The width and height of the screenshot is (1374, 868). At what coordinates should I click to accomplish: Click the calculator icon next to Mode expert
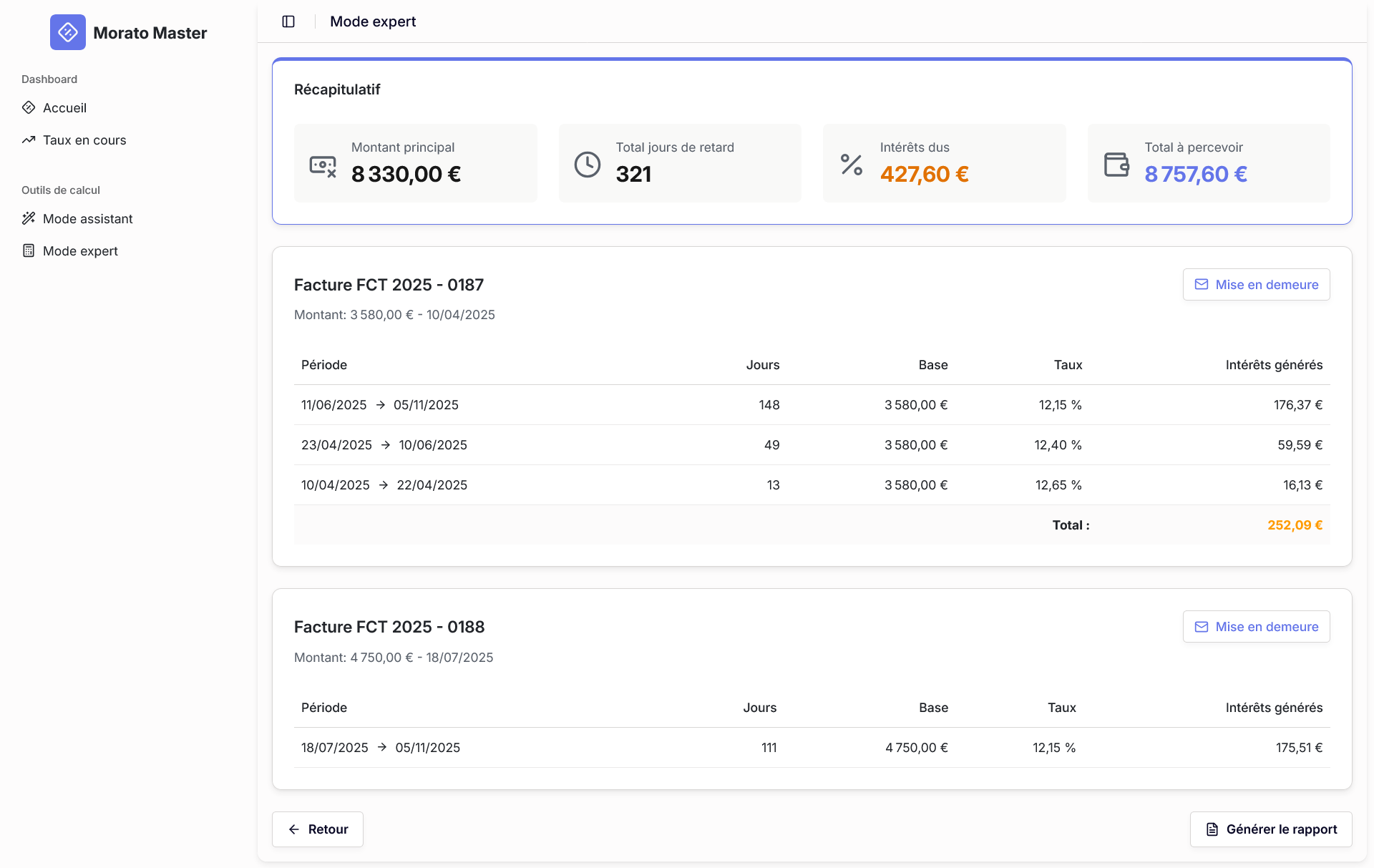pos(29,250)
